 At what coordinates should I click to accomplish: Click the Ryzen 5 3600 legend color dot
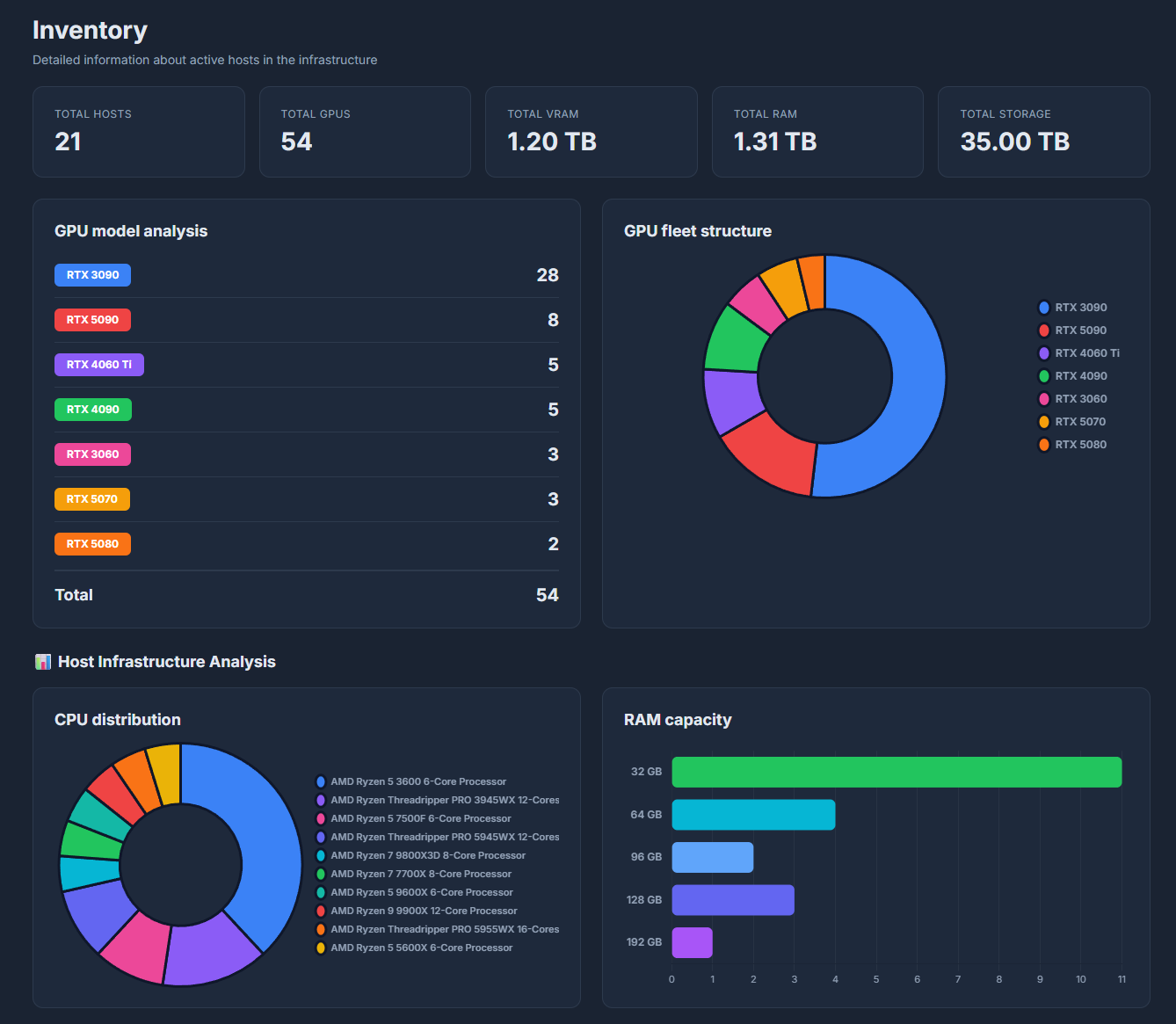click(321, 781)
